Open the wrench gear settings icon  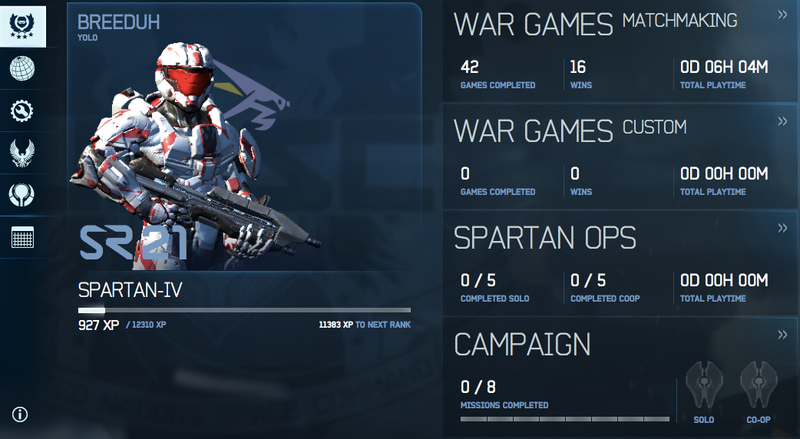[22, 111]
